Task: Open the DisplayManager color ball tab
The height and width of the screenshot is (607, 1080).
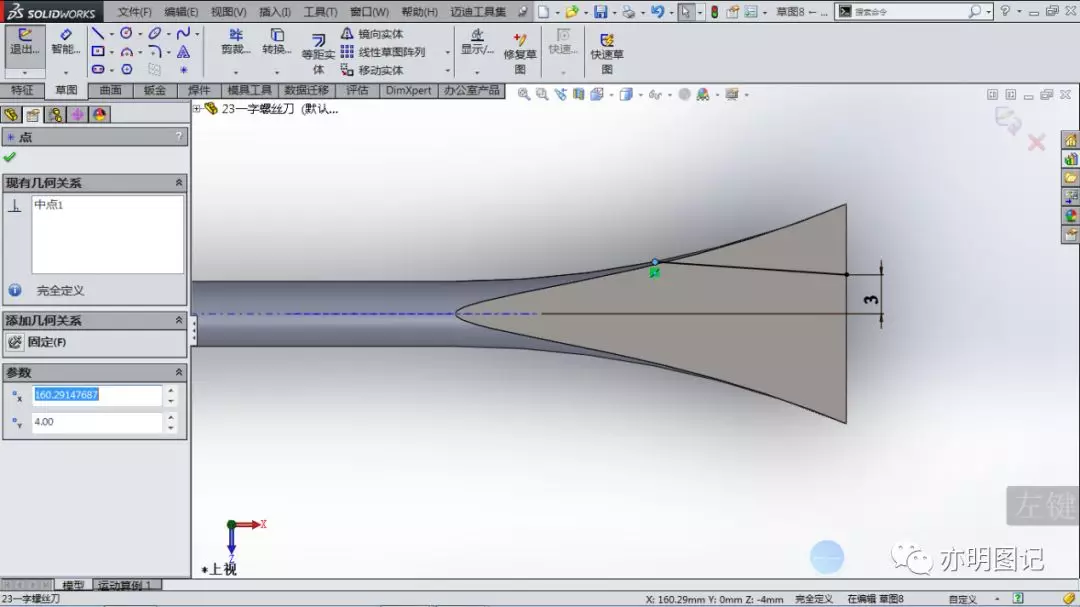Action: click(x=100, y=114)
